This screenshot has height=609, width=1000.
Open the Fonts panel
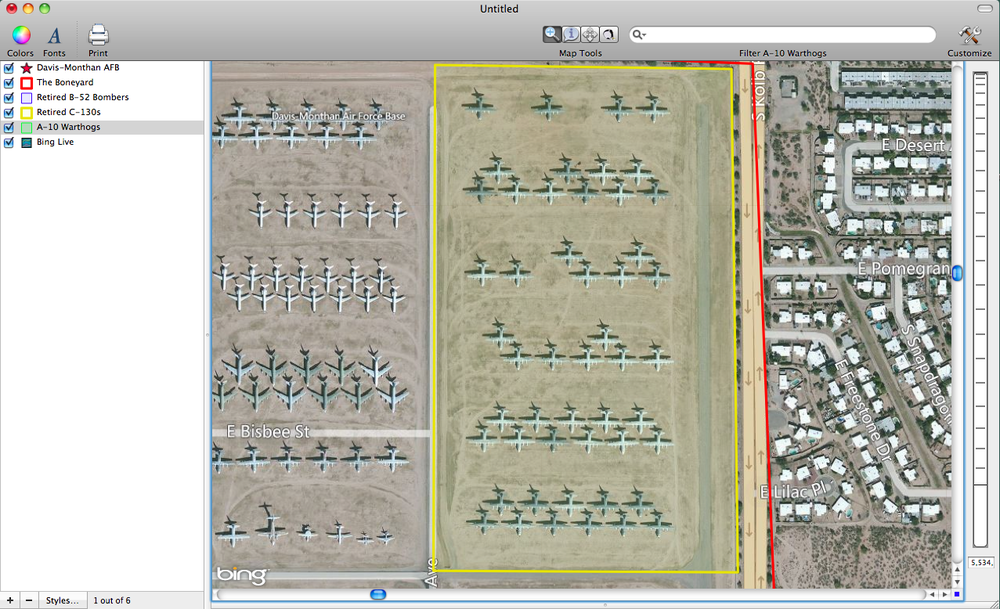coord(55,36)
